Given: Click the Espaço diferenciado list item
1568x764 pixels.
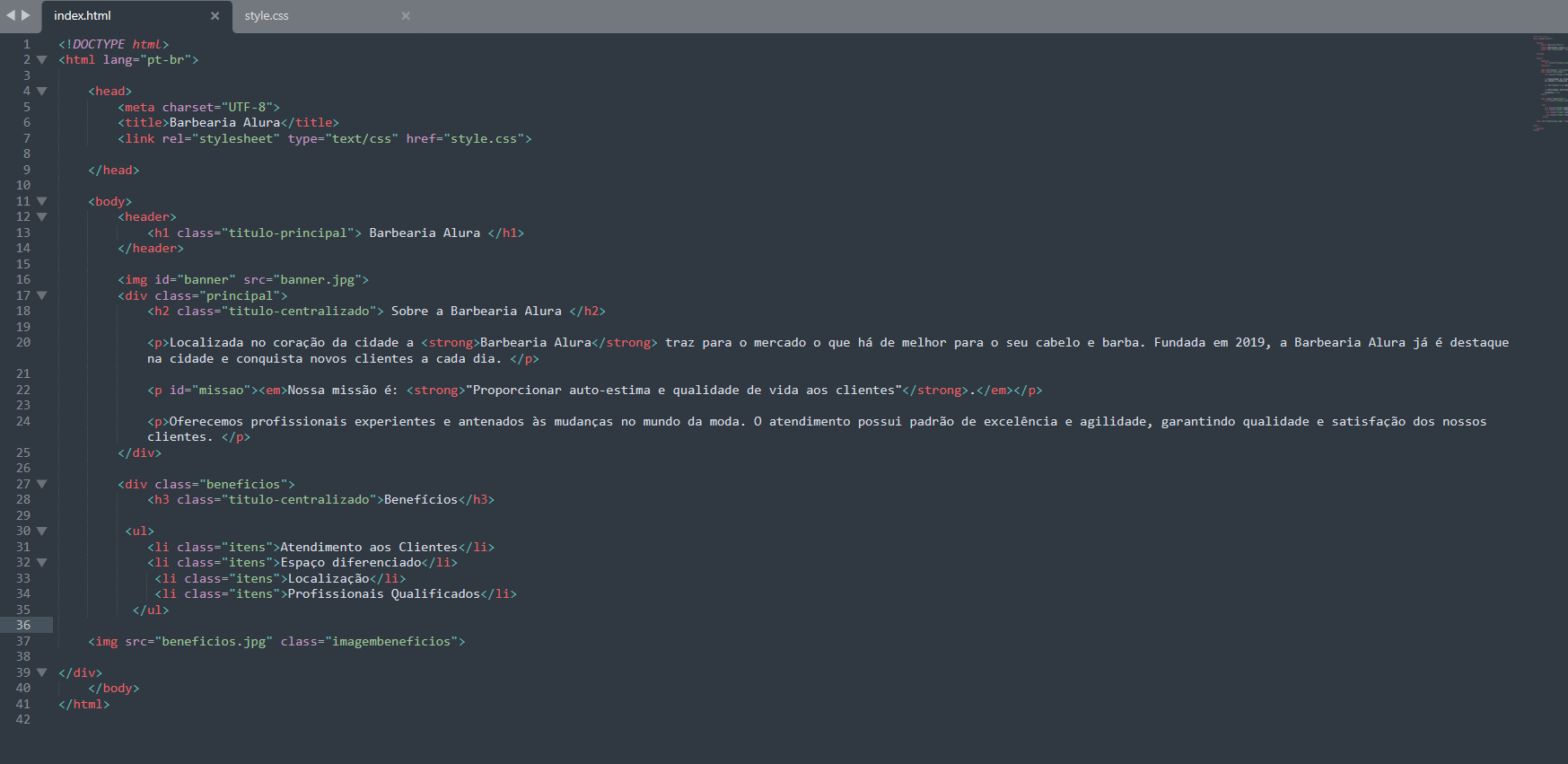Looking at the screenshot, I should click(x=302, y=563).
